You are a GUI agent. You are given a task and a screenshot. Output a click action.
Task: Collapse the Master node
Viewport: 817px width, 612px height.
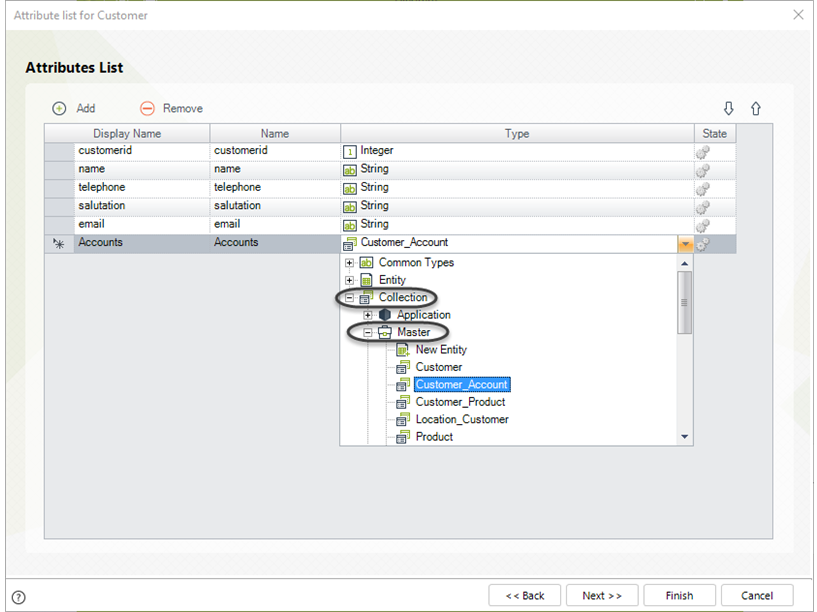(367, 332)
